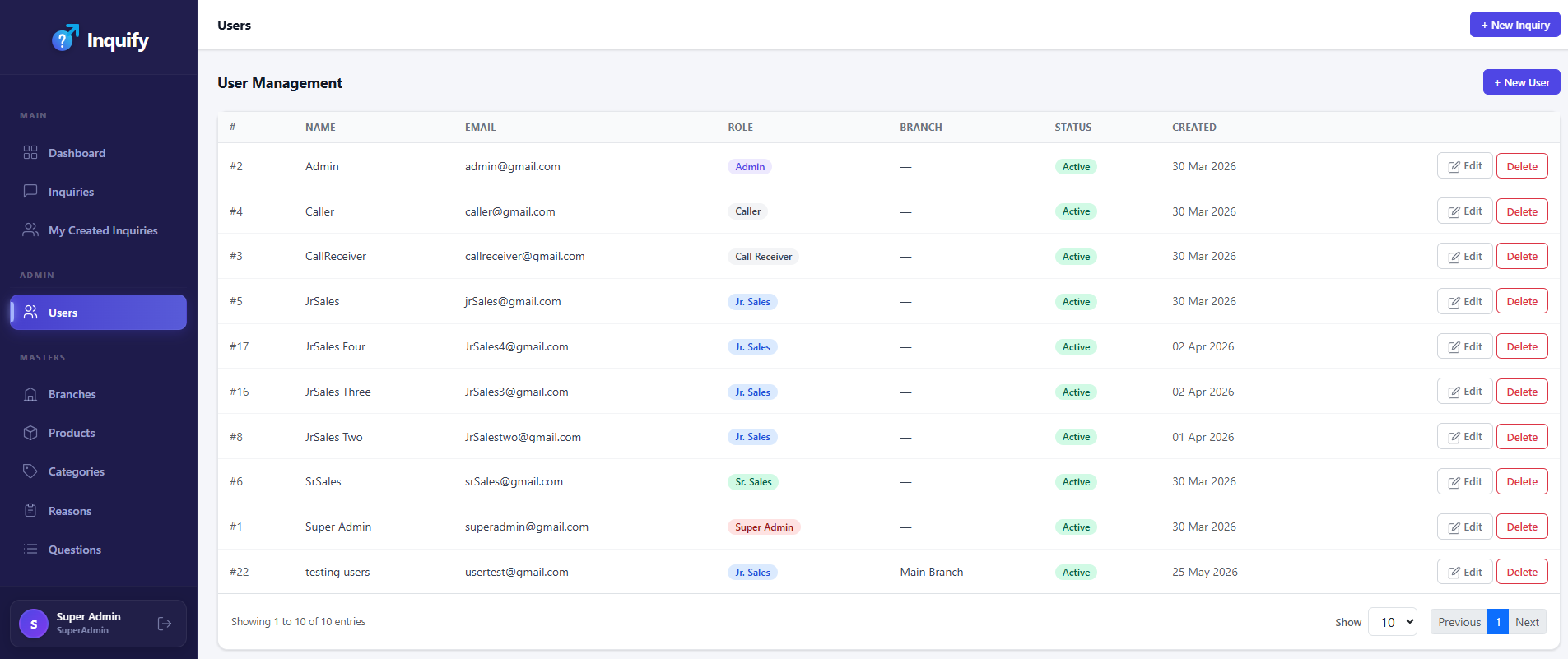Click the logout arrow icon
This screenshot has width=1568, height=659.
coord(165,624)
